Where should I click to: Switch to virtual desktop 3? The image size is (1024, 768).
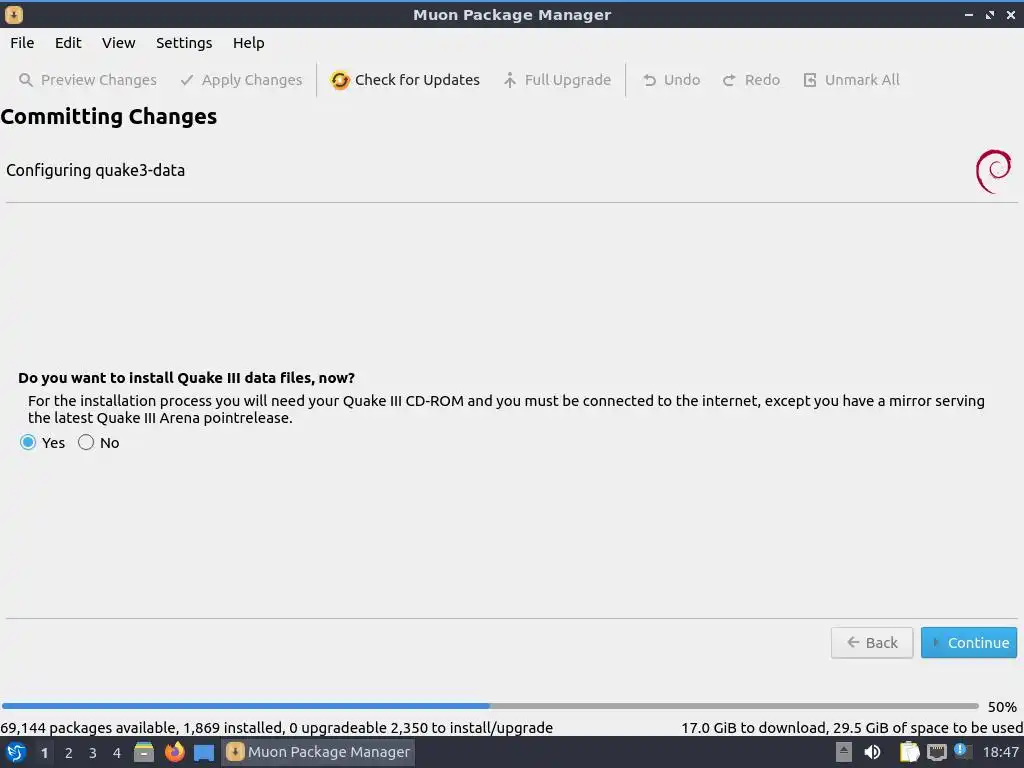(x=93, y=753)
